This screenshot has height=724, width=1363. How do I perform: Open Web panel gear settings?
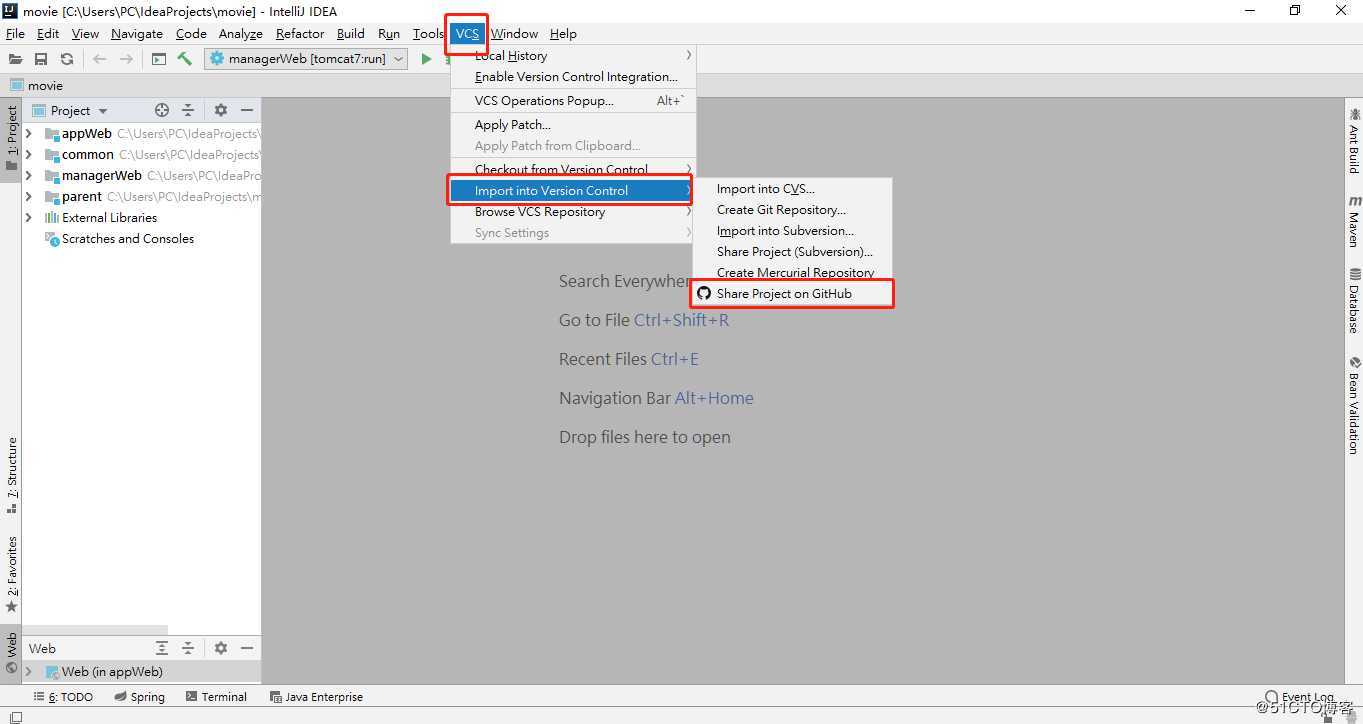point(221,648)
